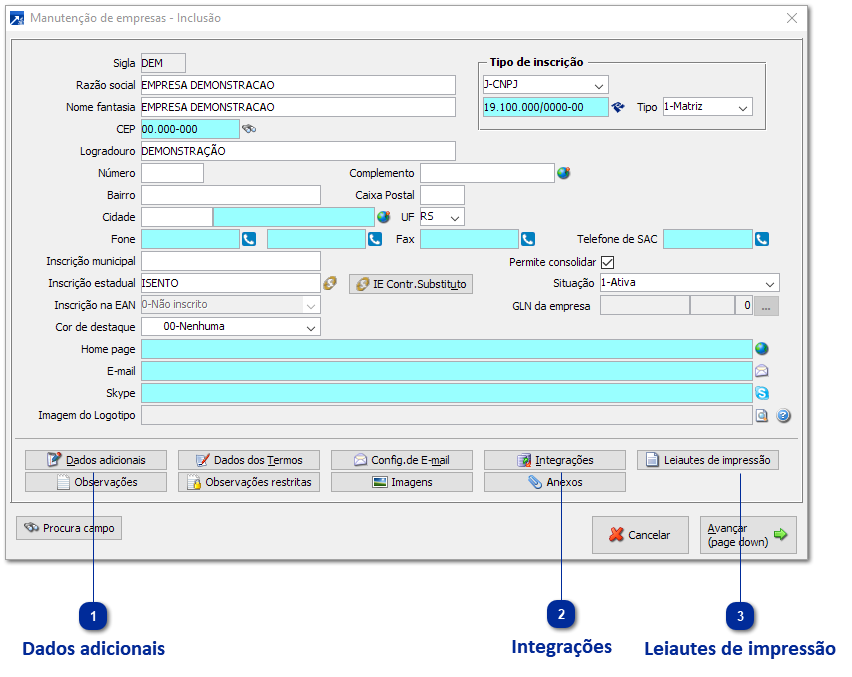Click the CEP lookup binoculars icon
Viewport: 852px width, 677px height.
[x=249, y=129]
